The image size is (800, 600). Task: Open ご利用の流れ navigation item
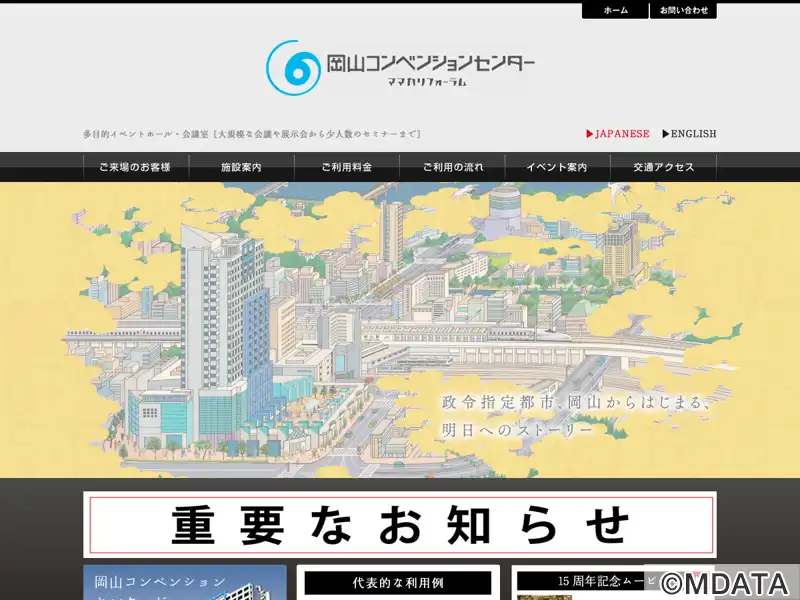point(452,167)
